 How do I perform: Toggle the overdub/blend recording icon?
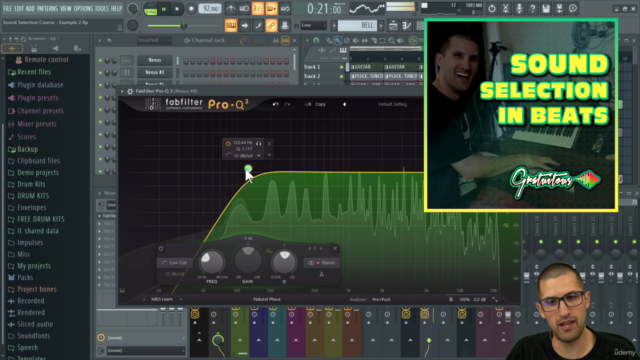pos(271,9)
